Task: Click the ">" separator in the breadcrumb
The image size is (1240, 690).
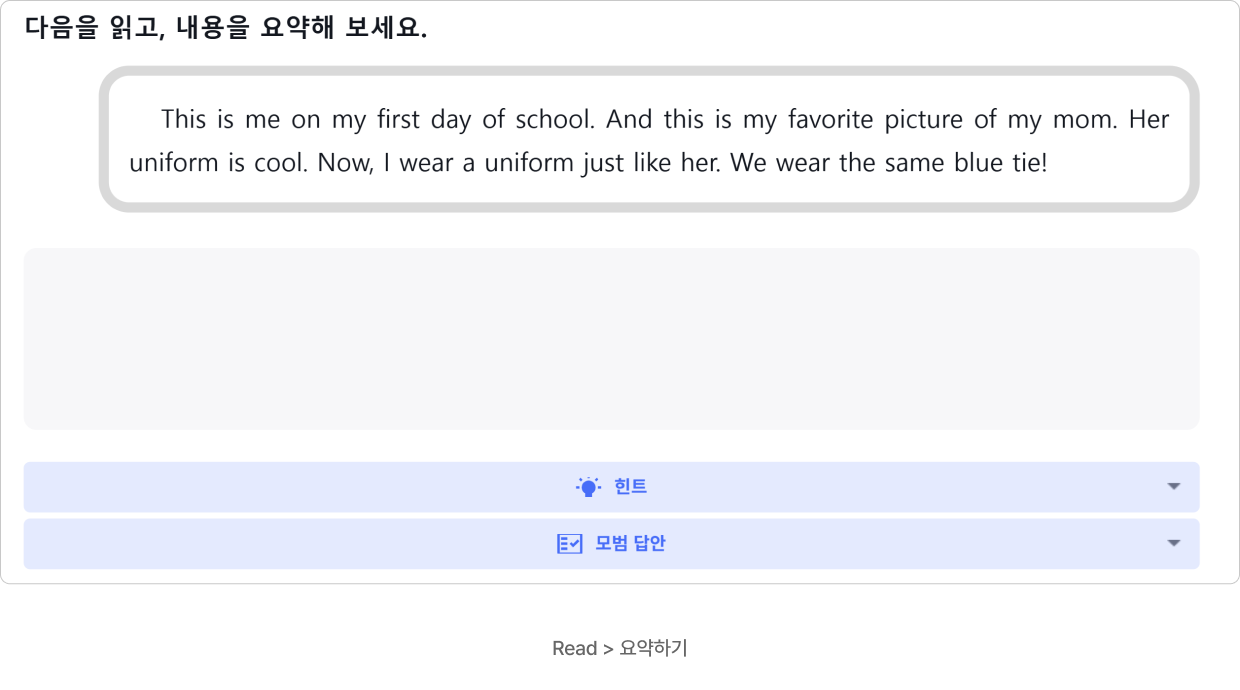Action: click(x=608, y=649)
